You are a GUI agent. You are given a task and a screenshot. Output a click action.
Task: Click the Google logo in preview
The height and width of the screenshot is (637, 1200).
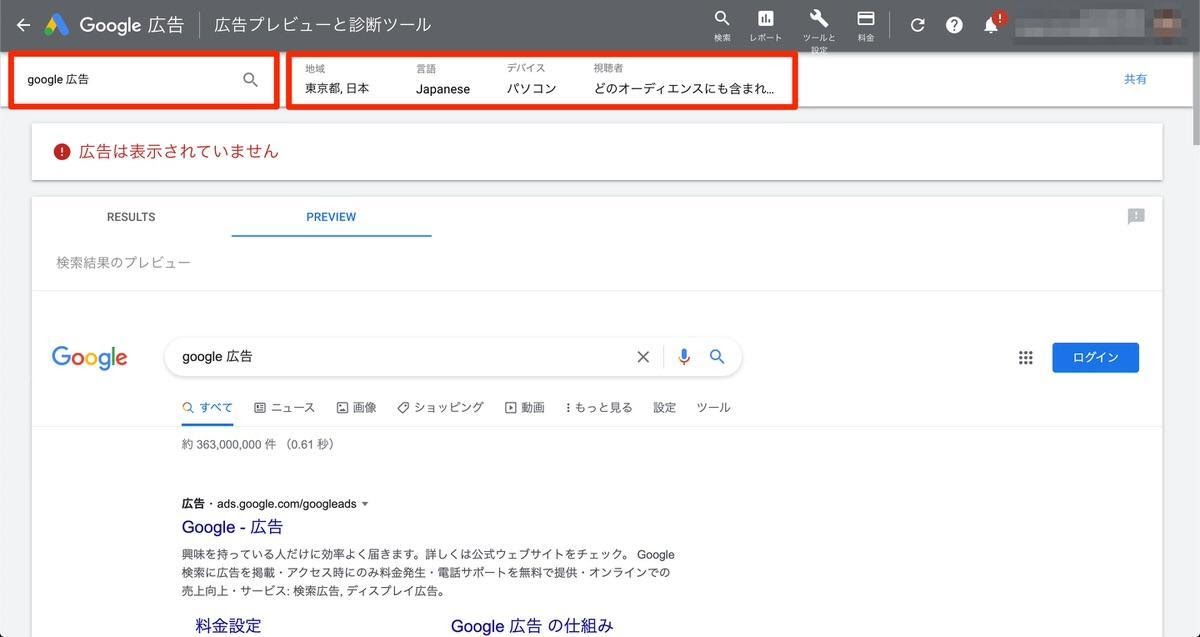click(x=90, y=358)
